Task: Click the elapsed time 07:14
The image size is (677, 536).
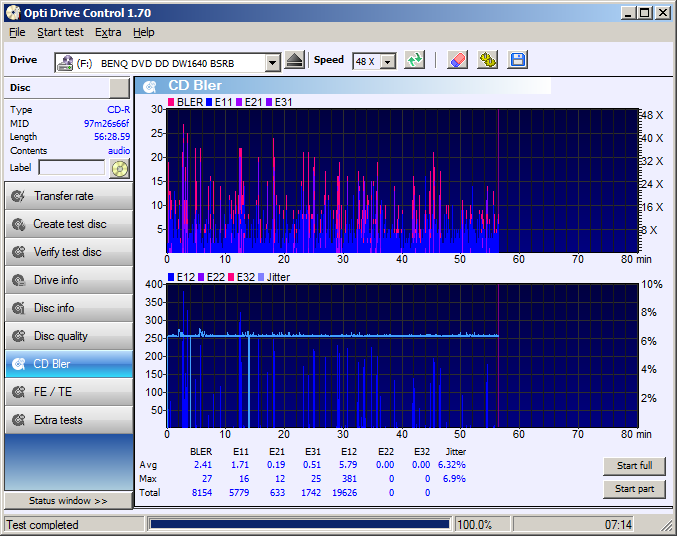Action: coord(618,525)
